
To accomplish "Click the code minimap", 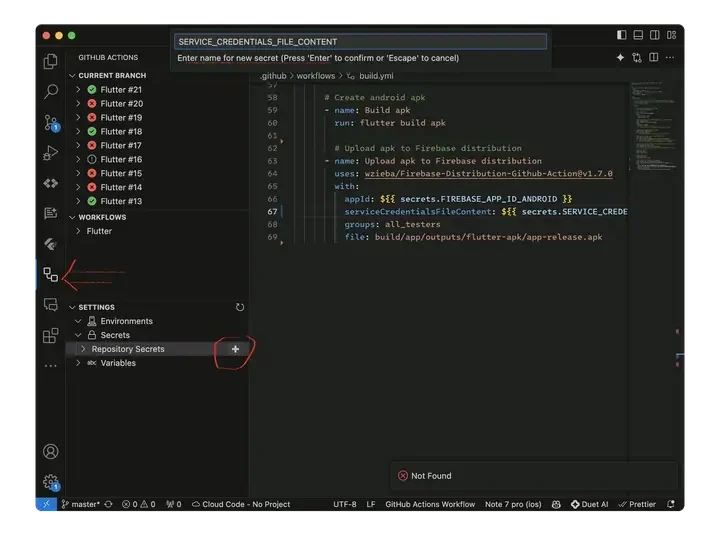I will [652, 126].
